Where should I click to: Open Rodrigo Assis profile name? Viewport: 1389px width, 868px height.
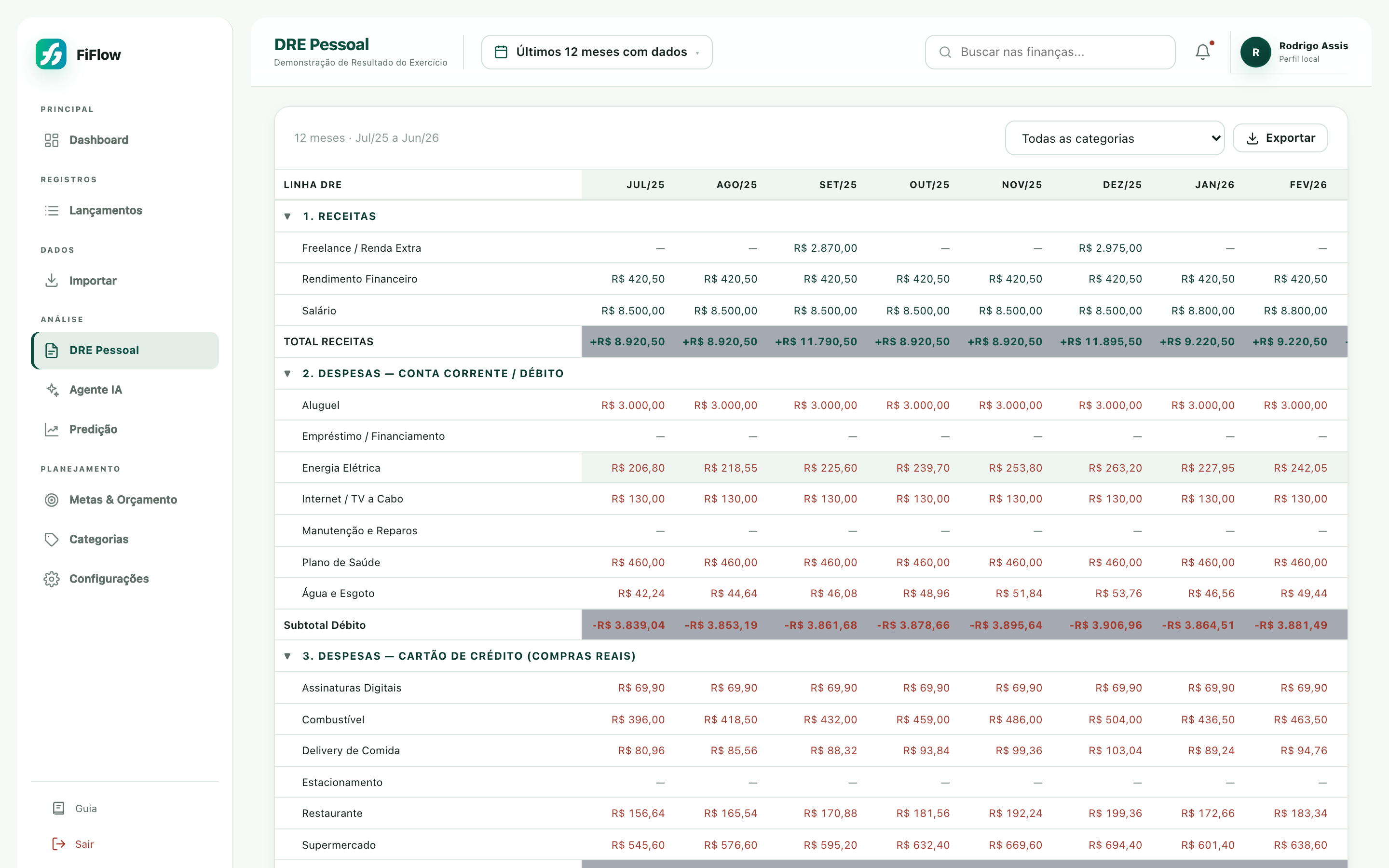coord(1313,46)
